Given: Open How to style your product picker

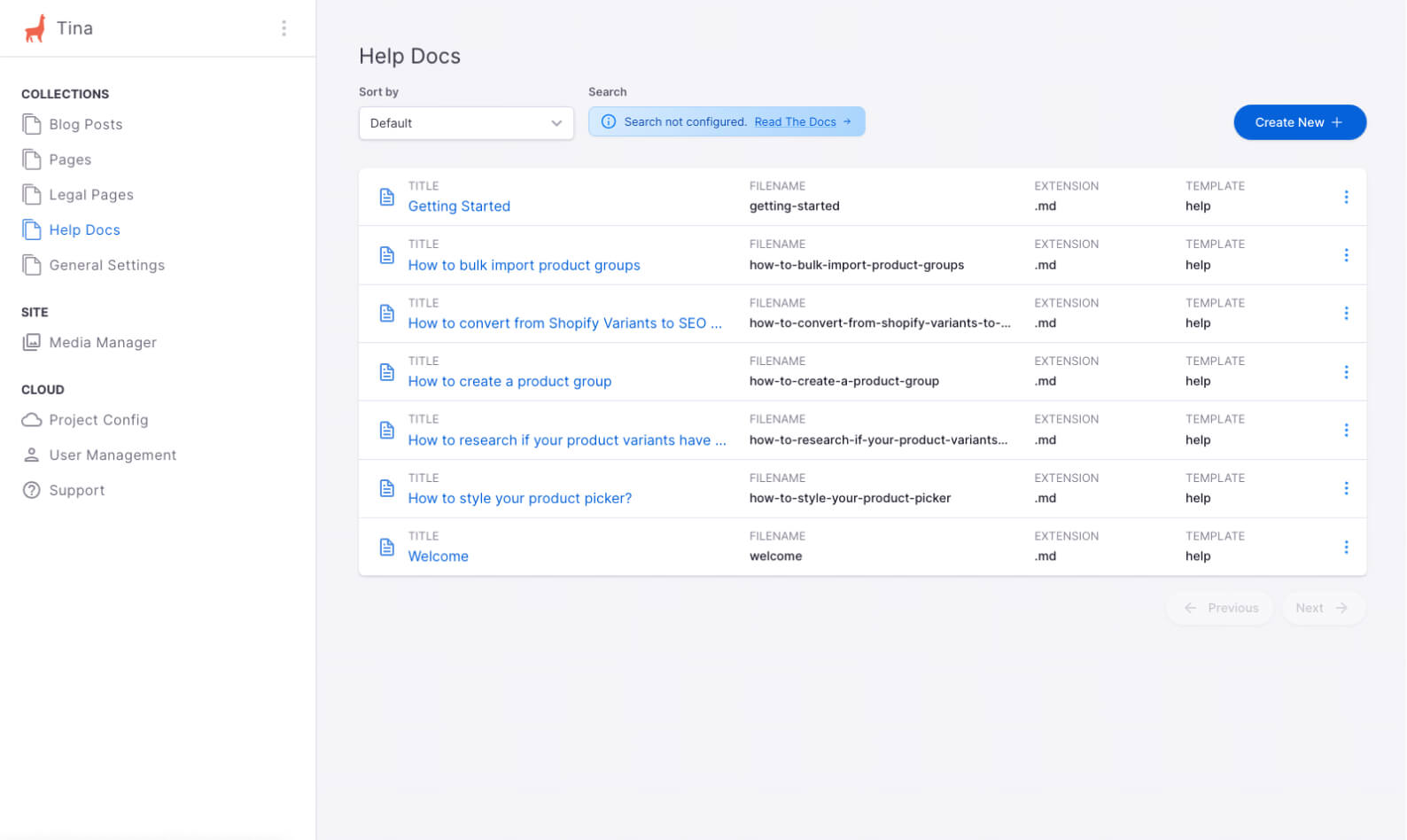Looking at the screenshot, I should click(x=519, y=498).
